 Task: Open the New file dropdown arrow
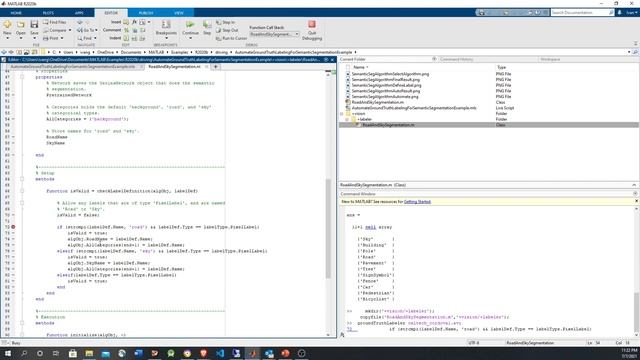point(7,38)
